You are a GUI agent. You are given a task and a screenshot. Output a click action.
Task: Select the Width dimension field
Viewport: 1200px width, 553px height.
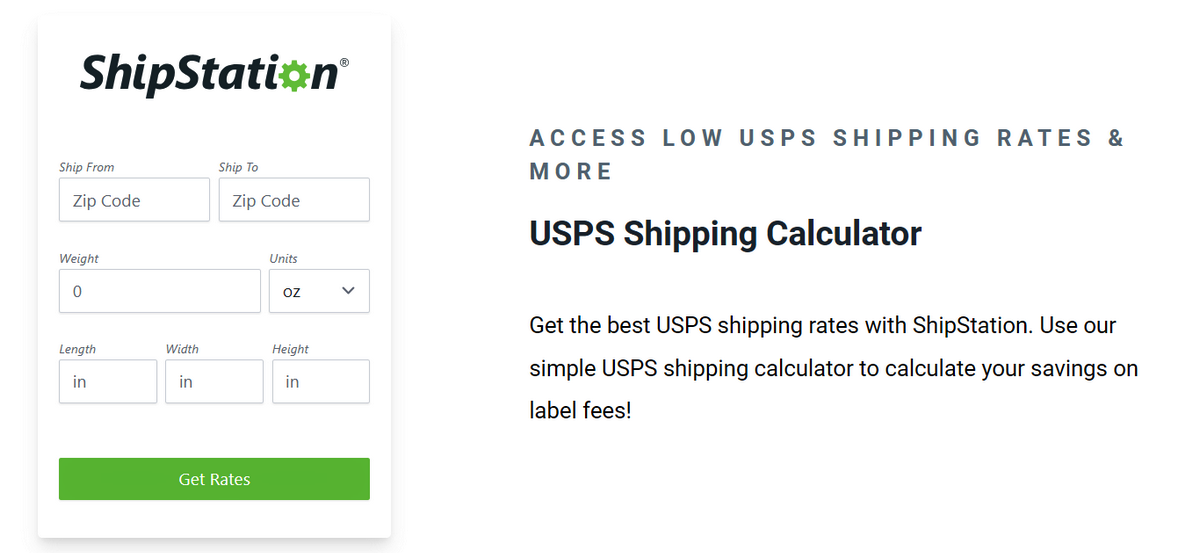(214, 382)
